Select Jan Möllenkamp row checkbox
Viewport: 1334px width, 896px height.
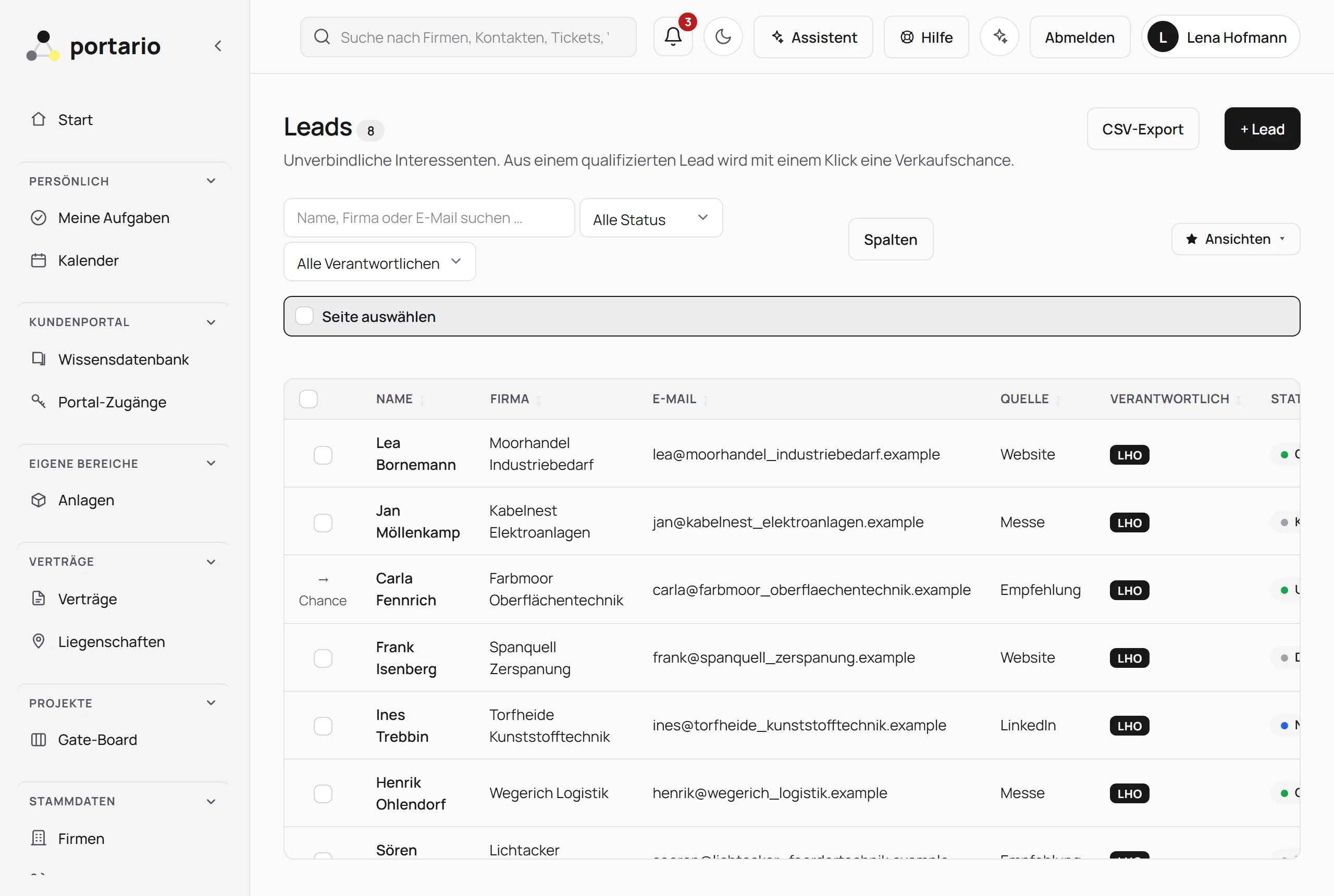pyautogui.click(x=323, y=523)
